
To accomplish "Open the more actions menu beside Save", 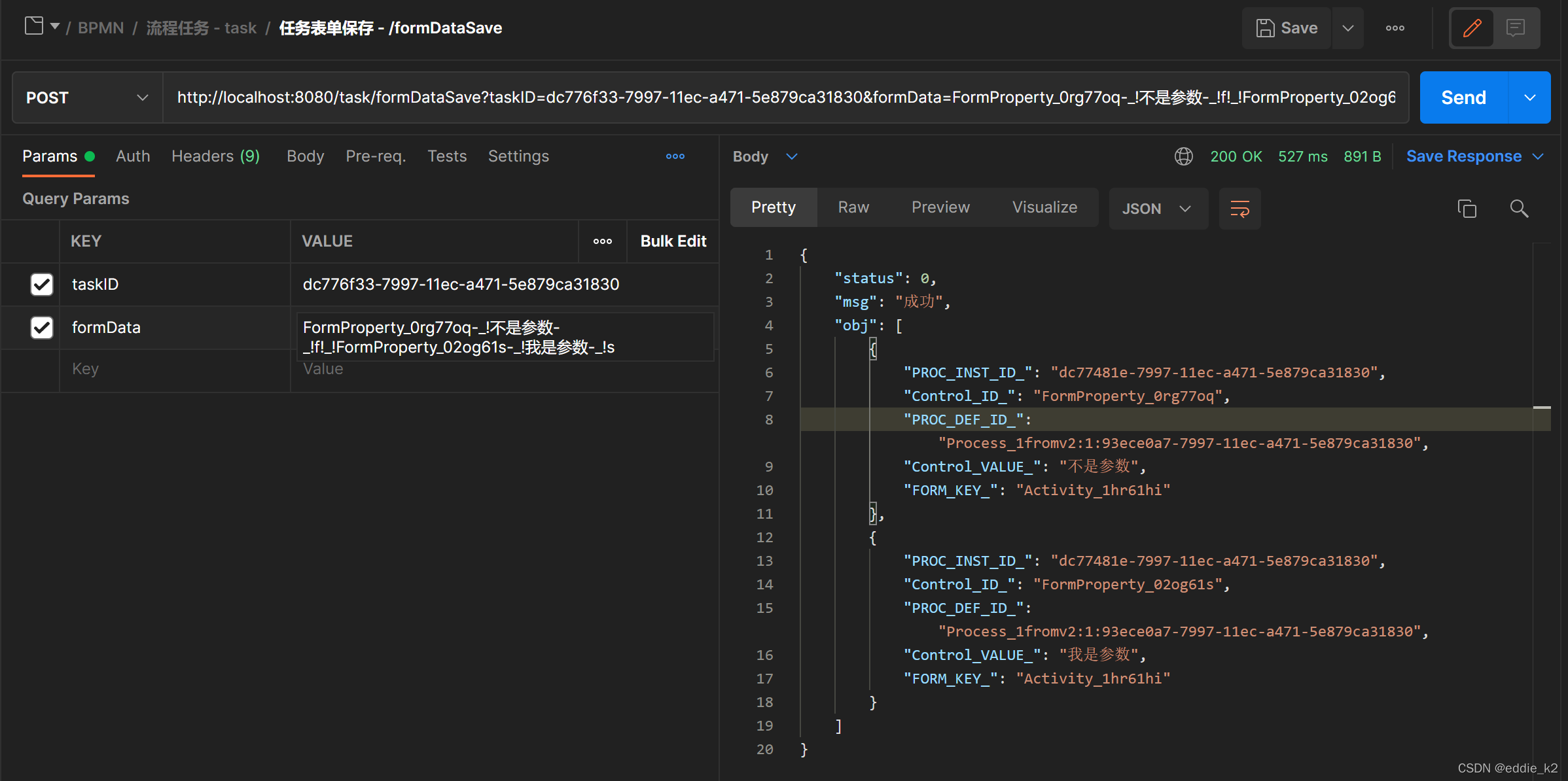I will point(1395,27).
